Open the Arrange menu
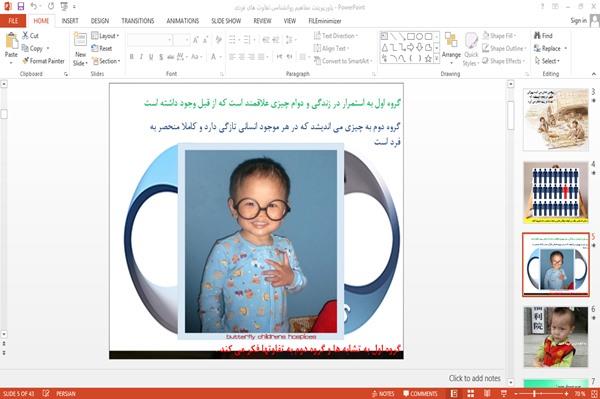Viewport: 600px width, 399px height. 451,49
